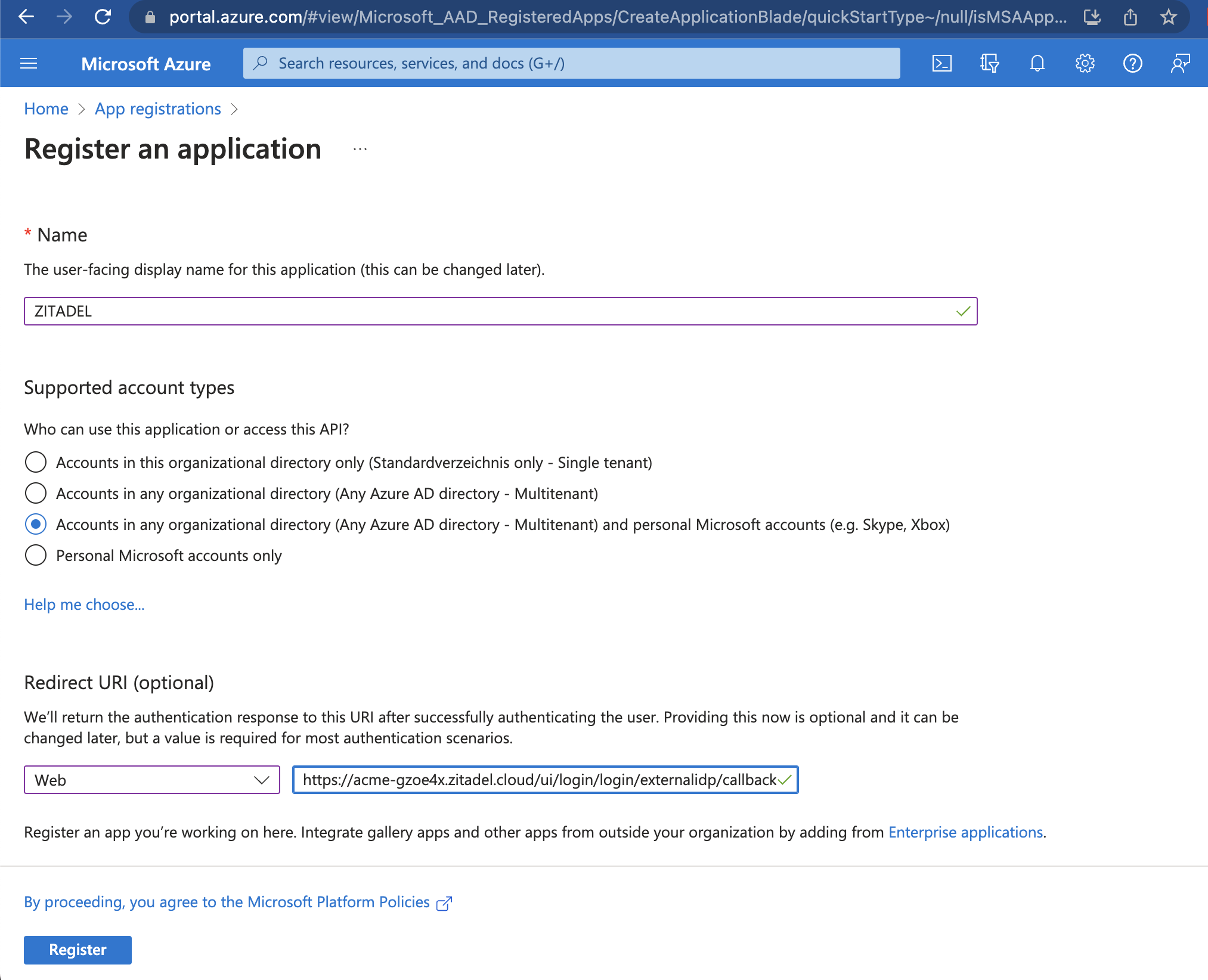This screenshot has width=1208, height=980.
Task: Open Help me choose link
Action: [83, 604]
